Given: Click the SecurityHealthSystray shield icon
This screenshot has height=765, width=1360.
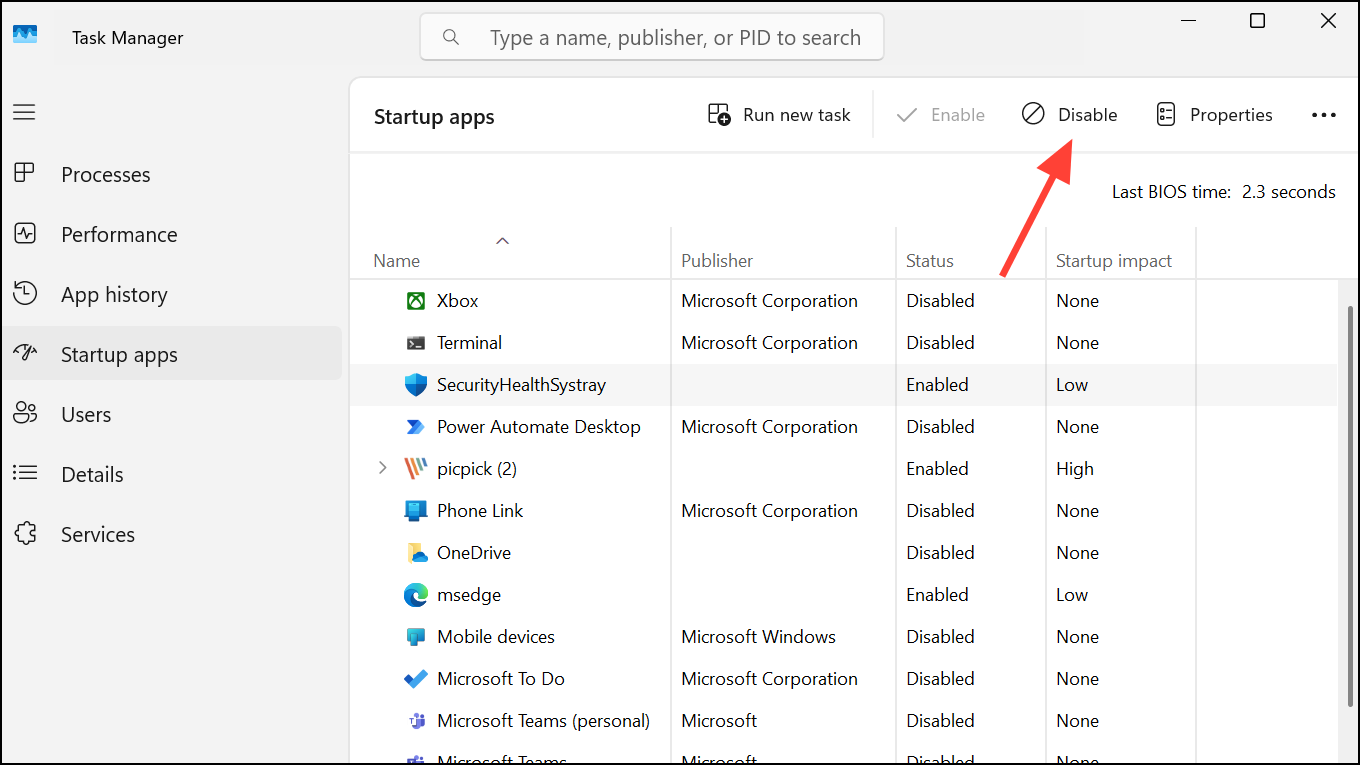Looking at the screenshot, I should point(414,384).
